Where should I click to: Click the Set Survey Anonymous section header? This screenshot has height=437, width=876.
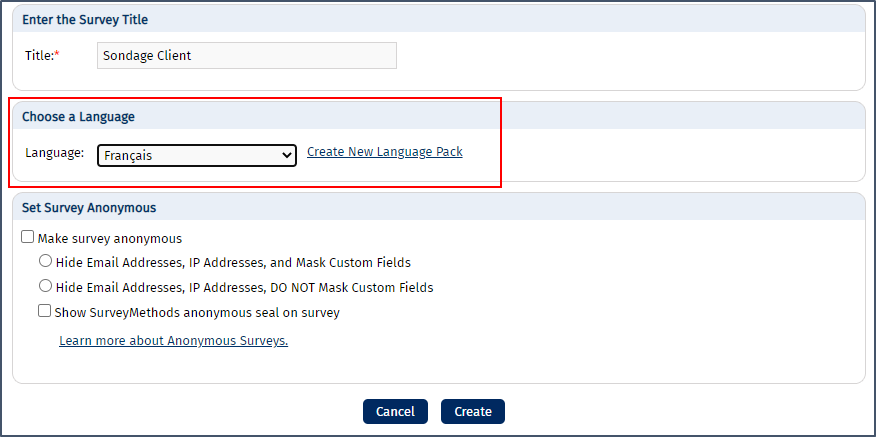[x=89, y=208]
